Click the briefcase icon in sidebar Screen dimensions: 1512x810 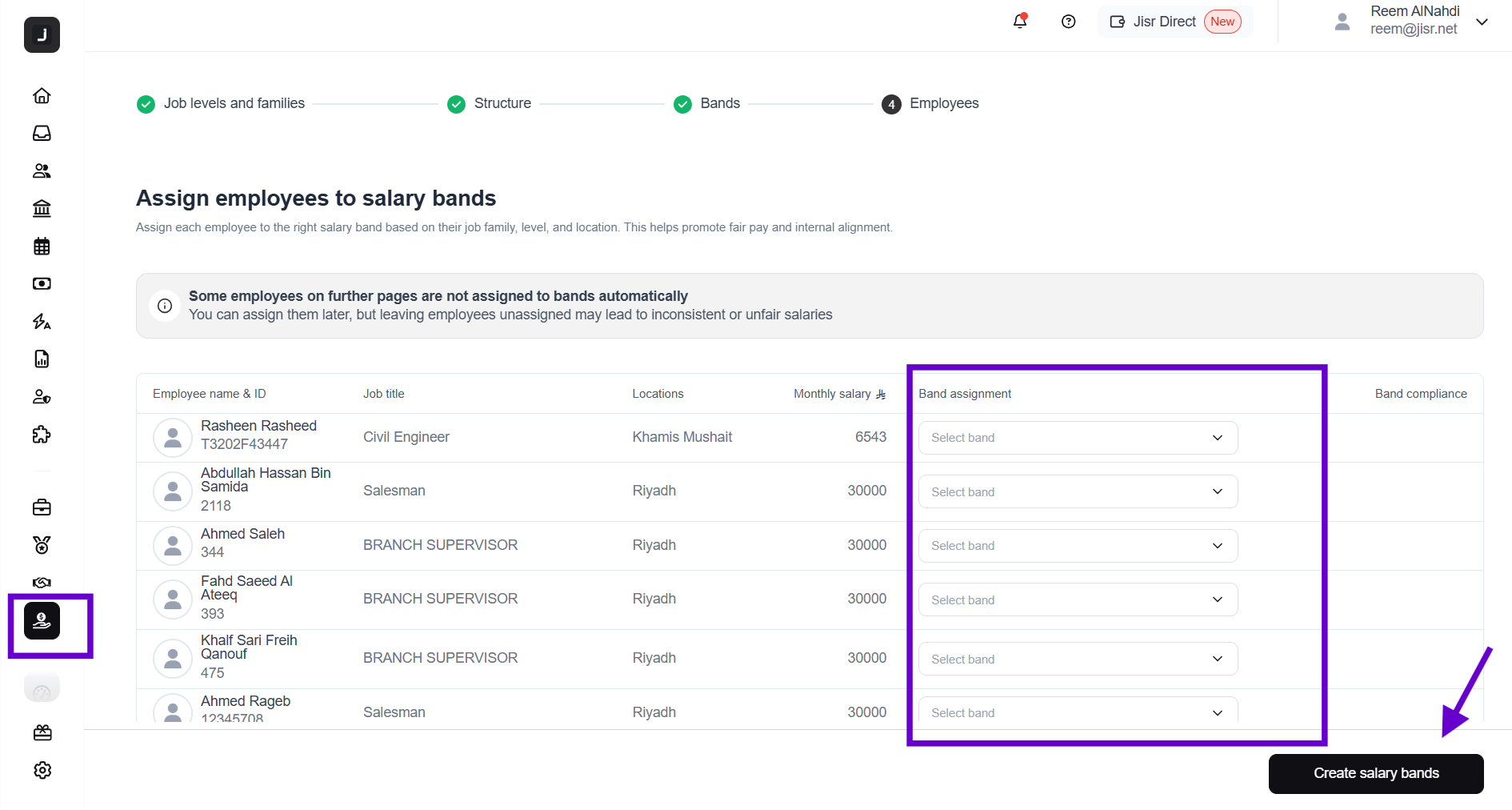(x=42, y=507)
